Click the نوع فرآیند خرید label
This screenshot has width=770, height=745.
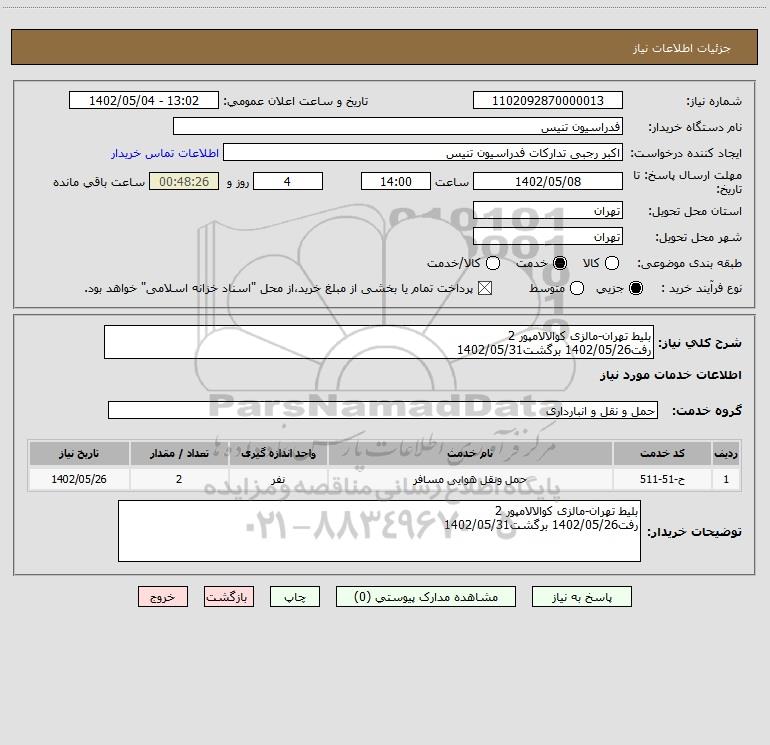(702, 288)
